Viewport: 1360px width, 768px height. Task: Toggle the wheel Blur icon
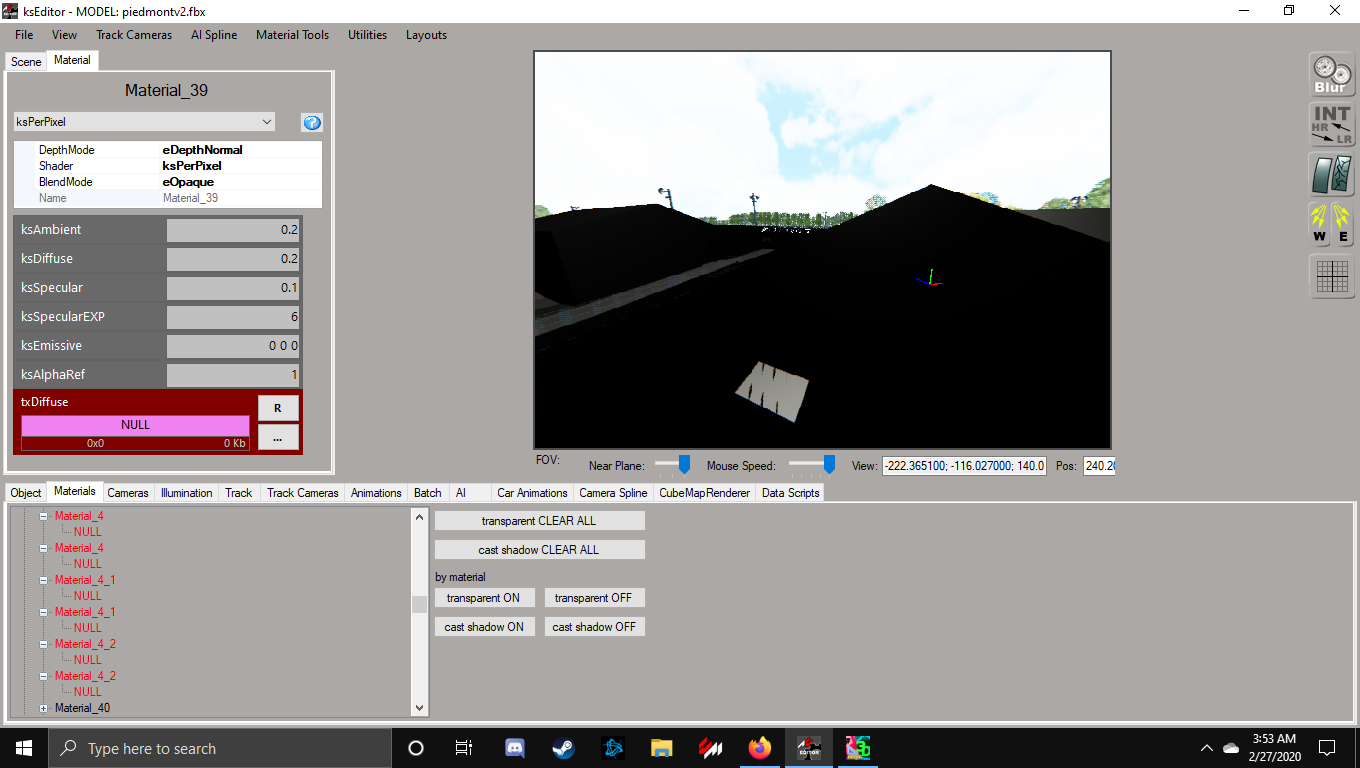[x=1331, y=75]
